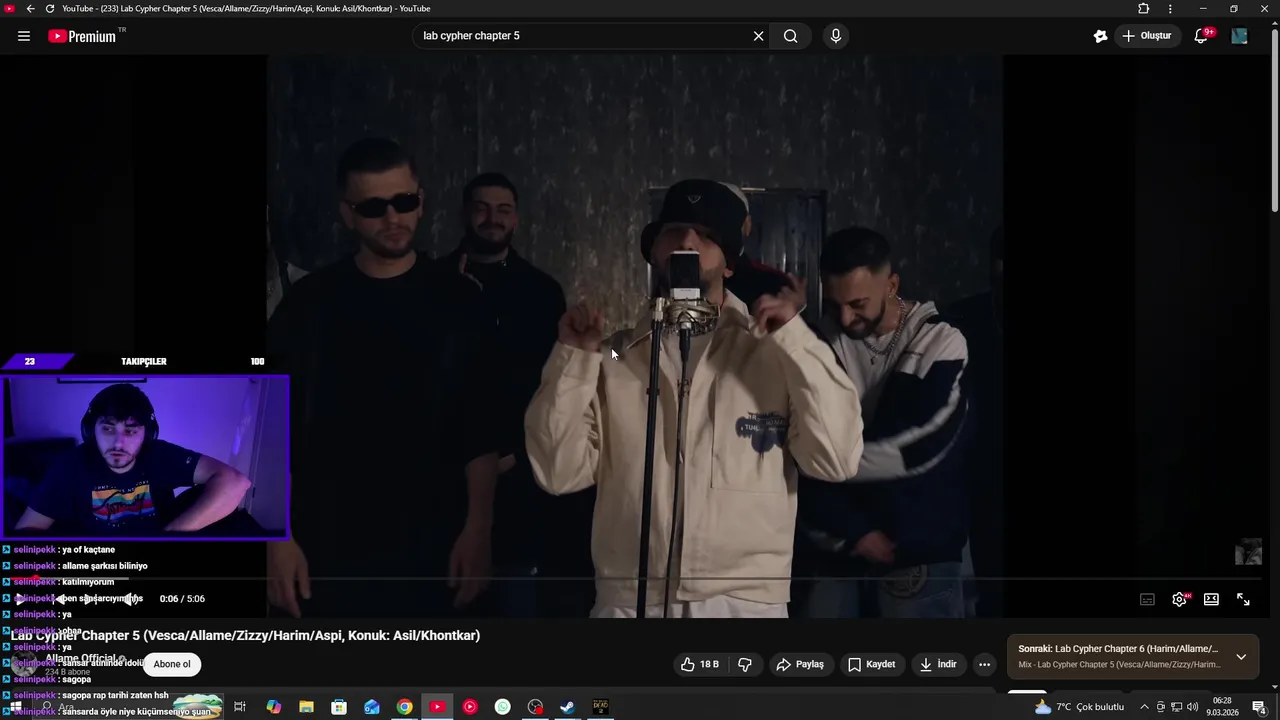Click the magnifier search button
The width and height of the screenshot is (1280, 720).
790,36
